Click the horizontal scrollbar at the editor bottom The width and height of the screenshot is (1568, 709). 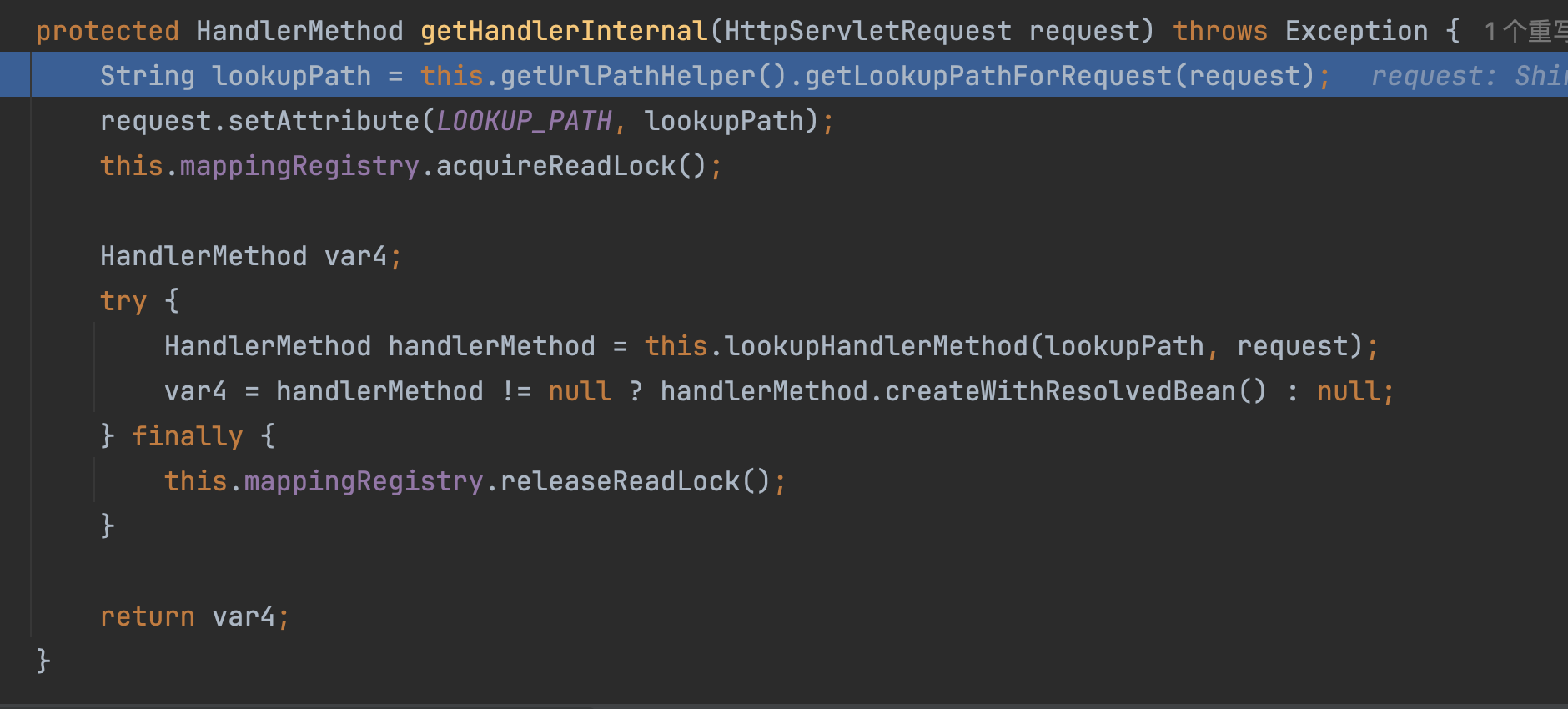[784, 705]
